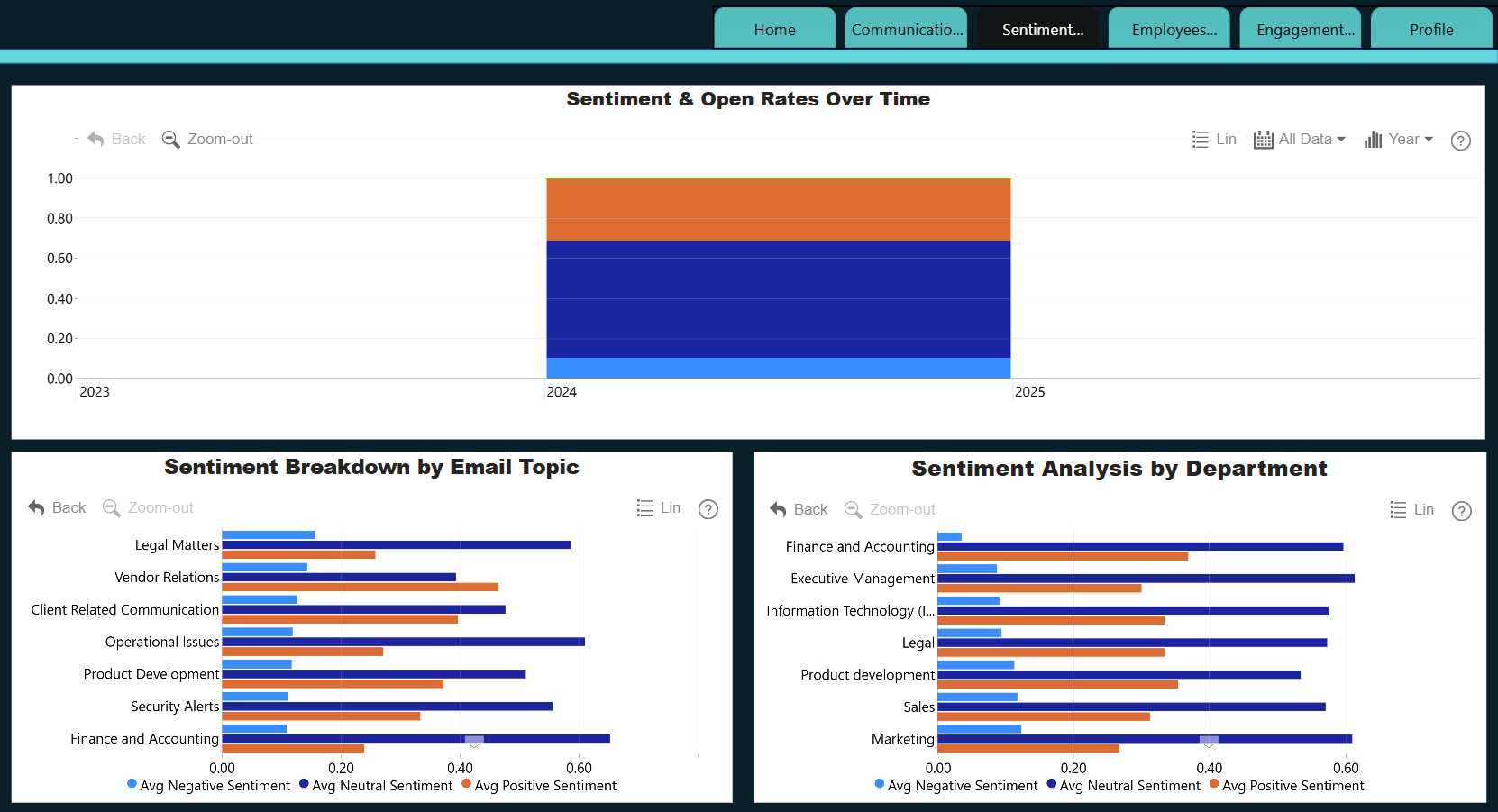The width and height of the screenshot is (1498, 812).
Task: Open help icon on Department chart
Action: tap(1462, 511)
